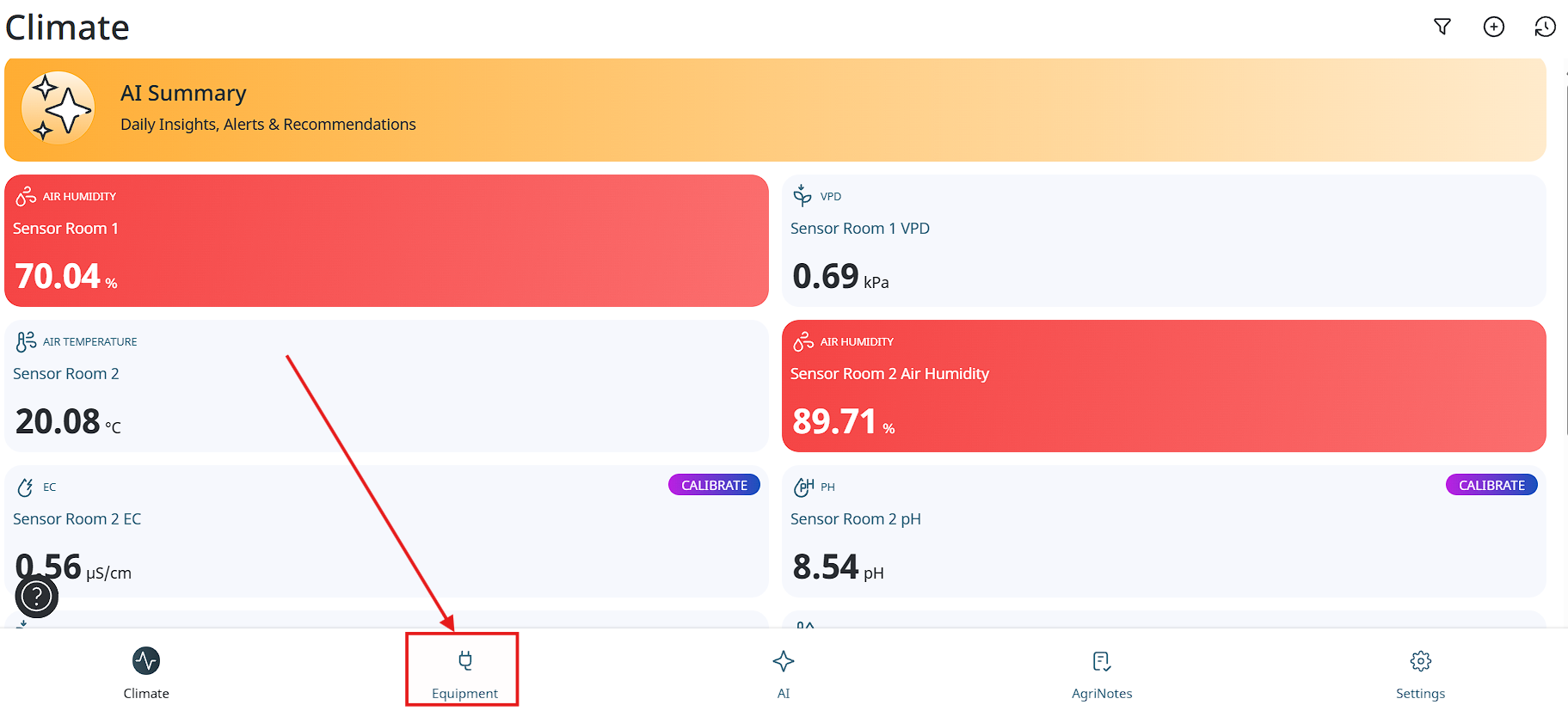Click the air temperature thermometer icon
This screenshot has width=1568, height=711.
click(26, 341)
